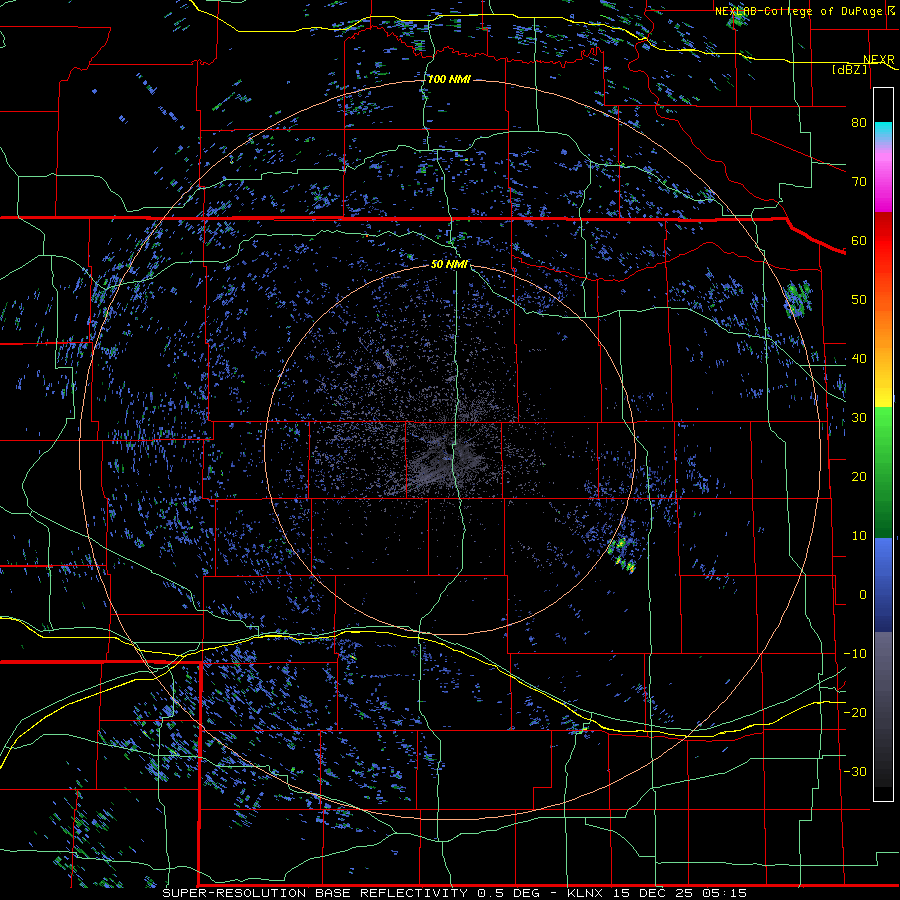
Task: Select the 20 value on dBZ scale
Action: 859,476
